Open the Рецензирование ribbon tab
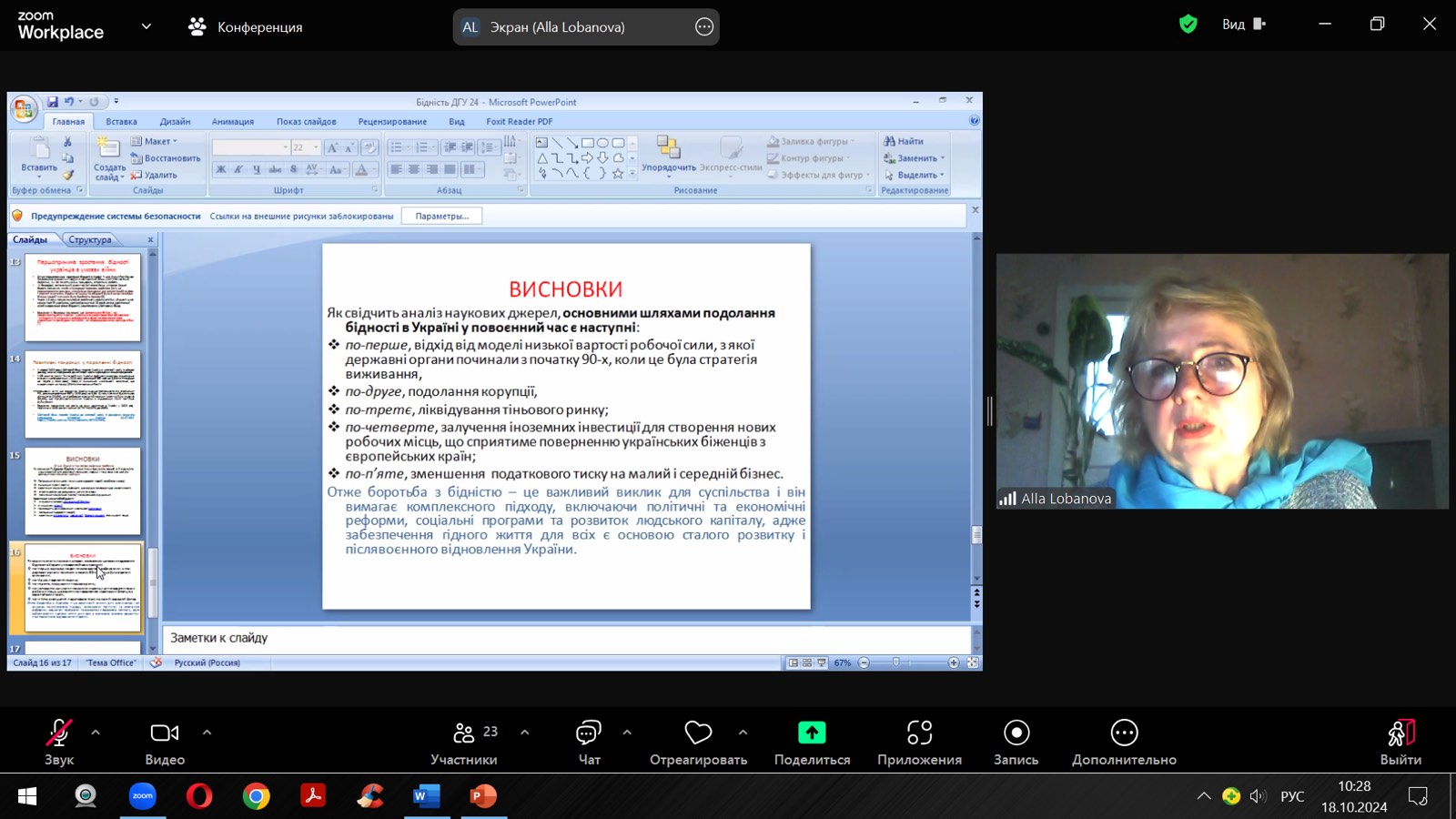 (392, 121)
